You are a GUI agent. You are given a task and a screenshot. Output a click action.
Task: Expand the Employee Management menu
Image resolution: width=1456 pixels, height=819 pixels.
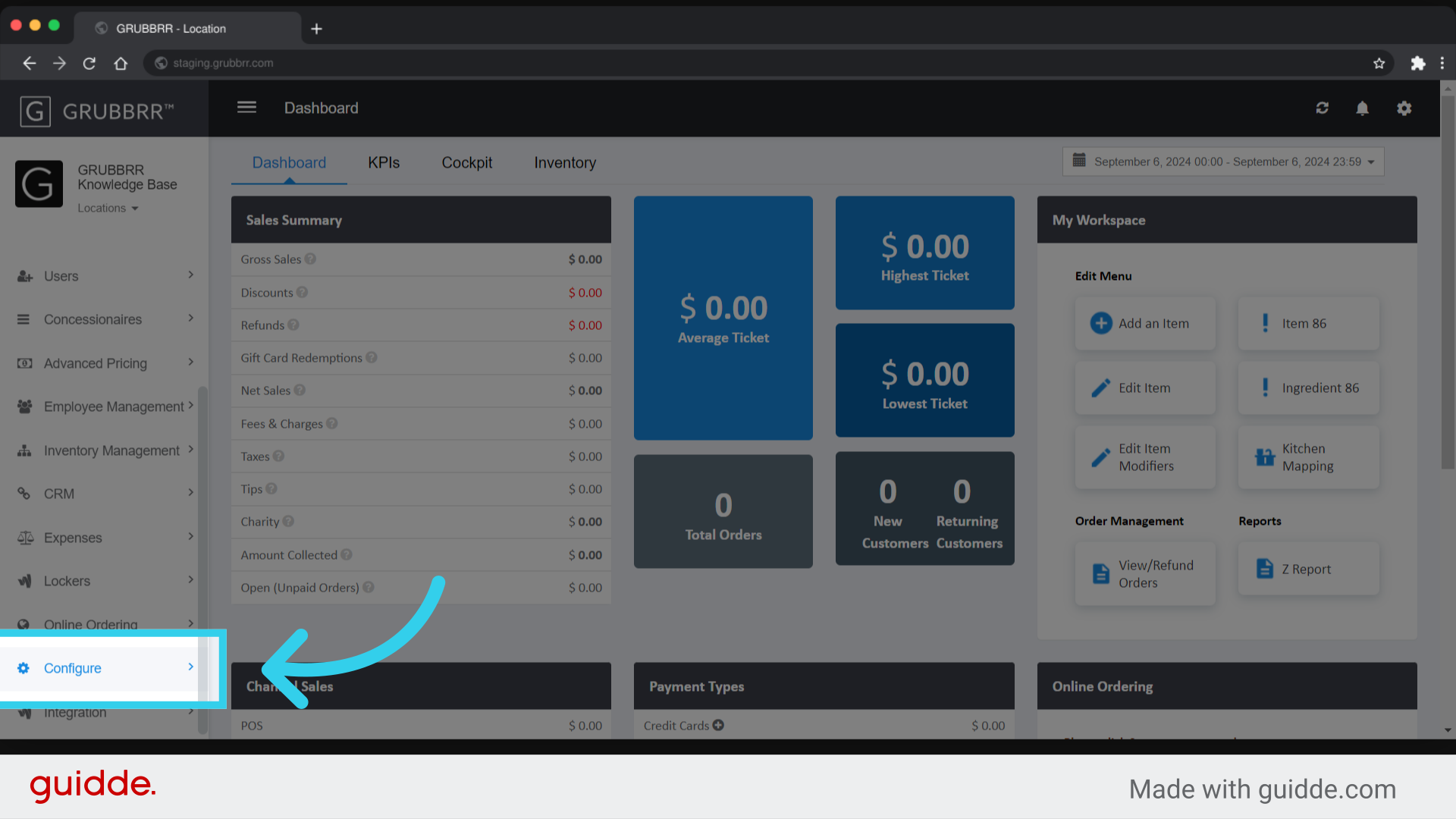point(105,406)
